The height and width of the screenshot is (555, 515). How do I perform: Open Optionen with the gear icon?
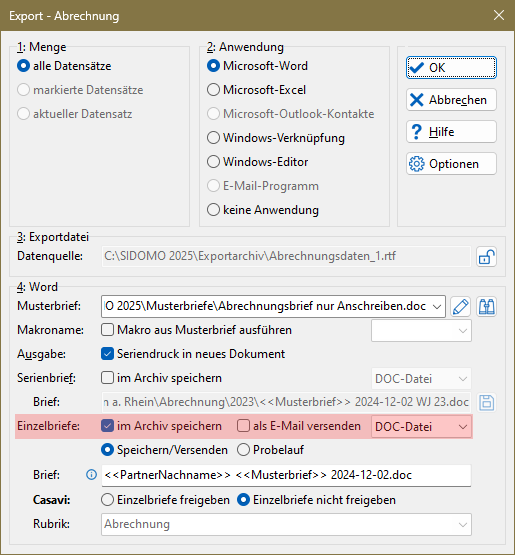[x=451, y=164]
